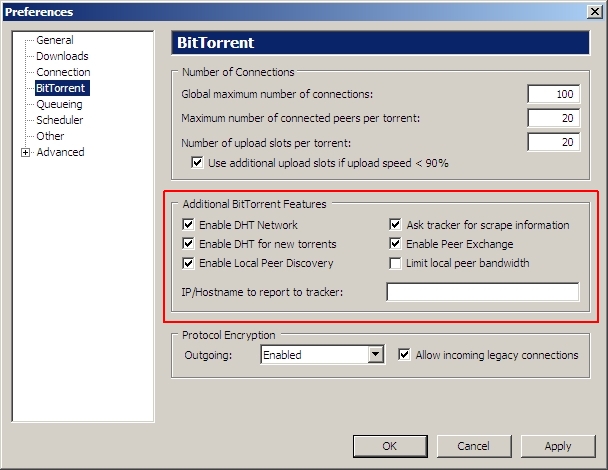Click the global maximum connections field
Viewport: 608px width, 470px height.
coord(553,94)
